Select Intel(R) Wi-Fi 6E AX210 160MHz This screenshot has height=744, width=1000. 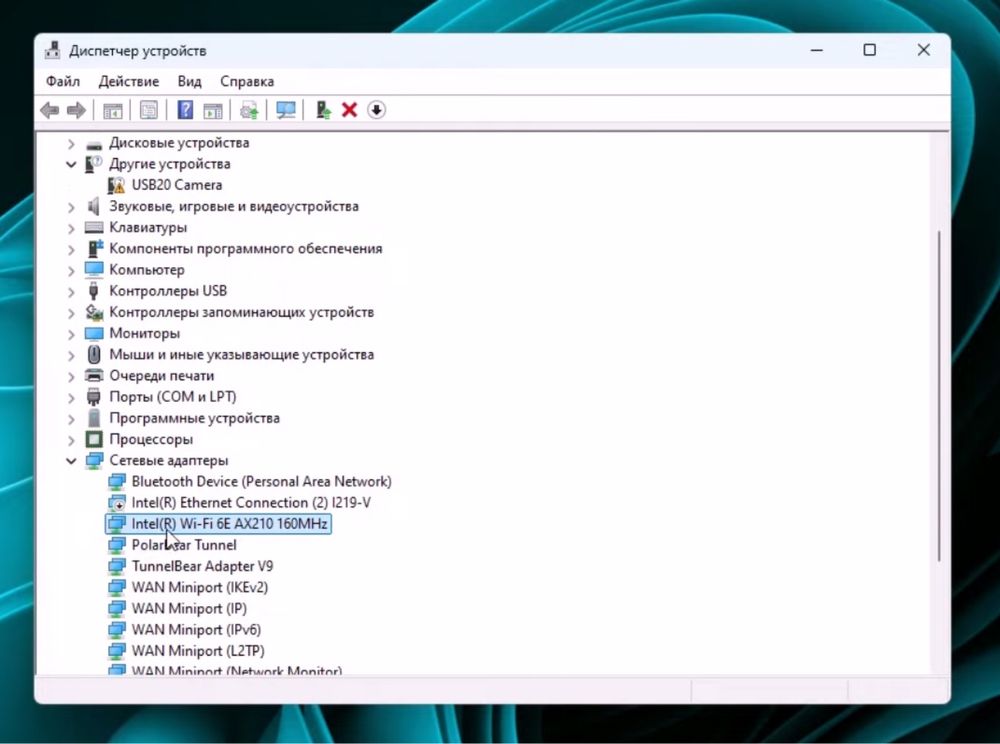[230, 523]
